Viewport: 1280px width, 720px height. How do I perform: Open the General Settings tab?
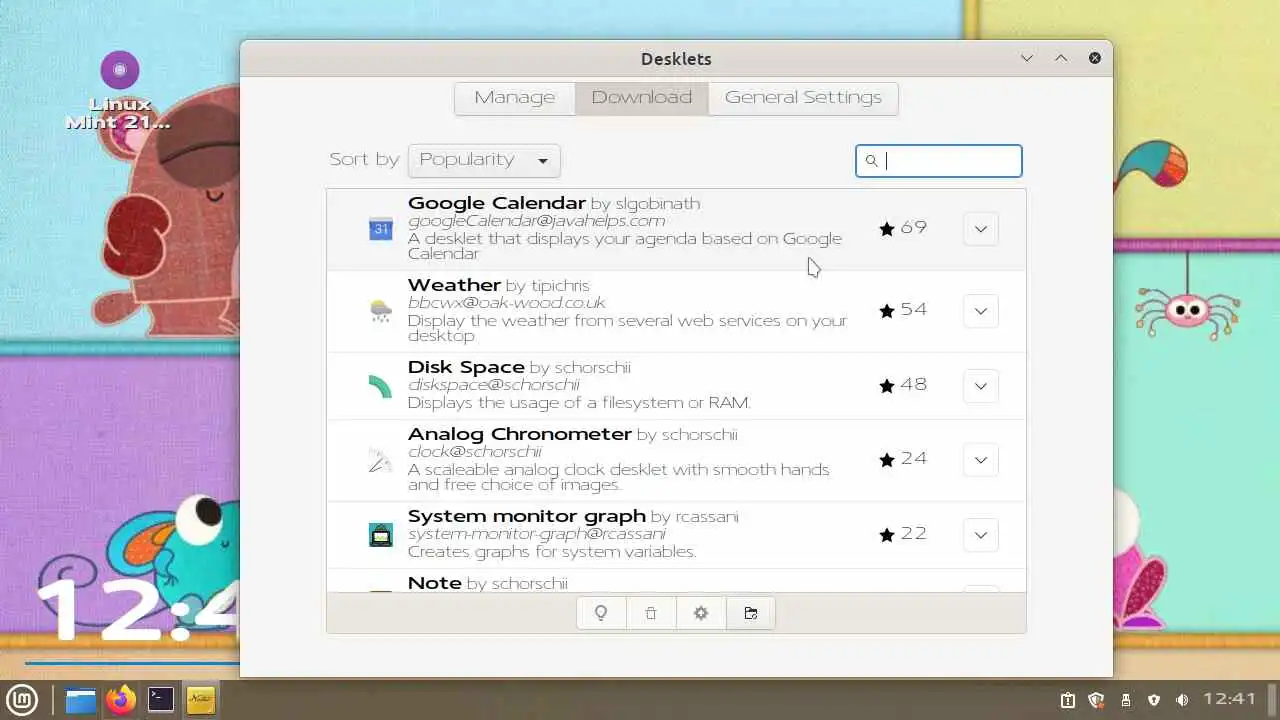coord(803,98)
